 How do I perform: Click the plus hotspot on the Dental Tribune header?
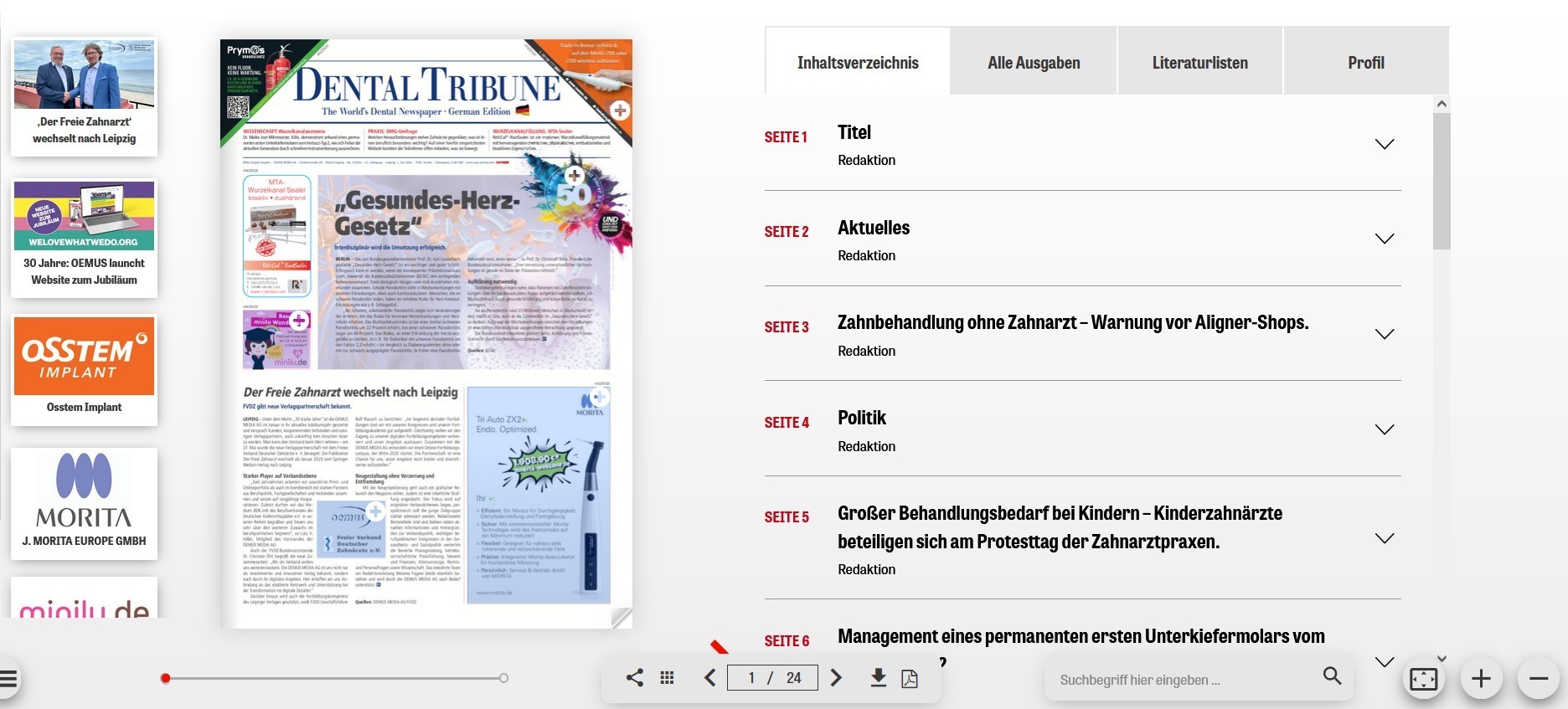(620, 110)
